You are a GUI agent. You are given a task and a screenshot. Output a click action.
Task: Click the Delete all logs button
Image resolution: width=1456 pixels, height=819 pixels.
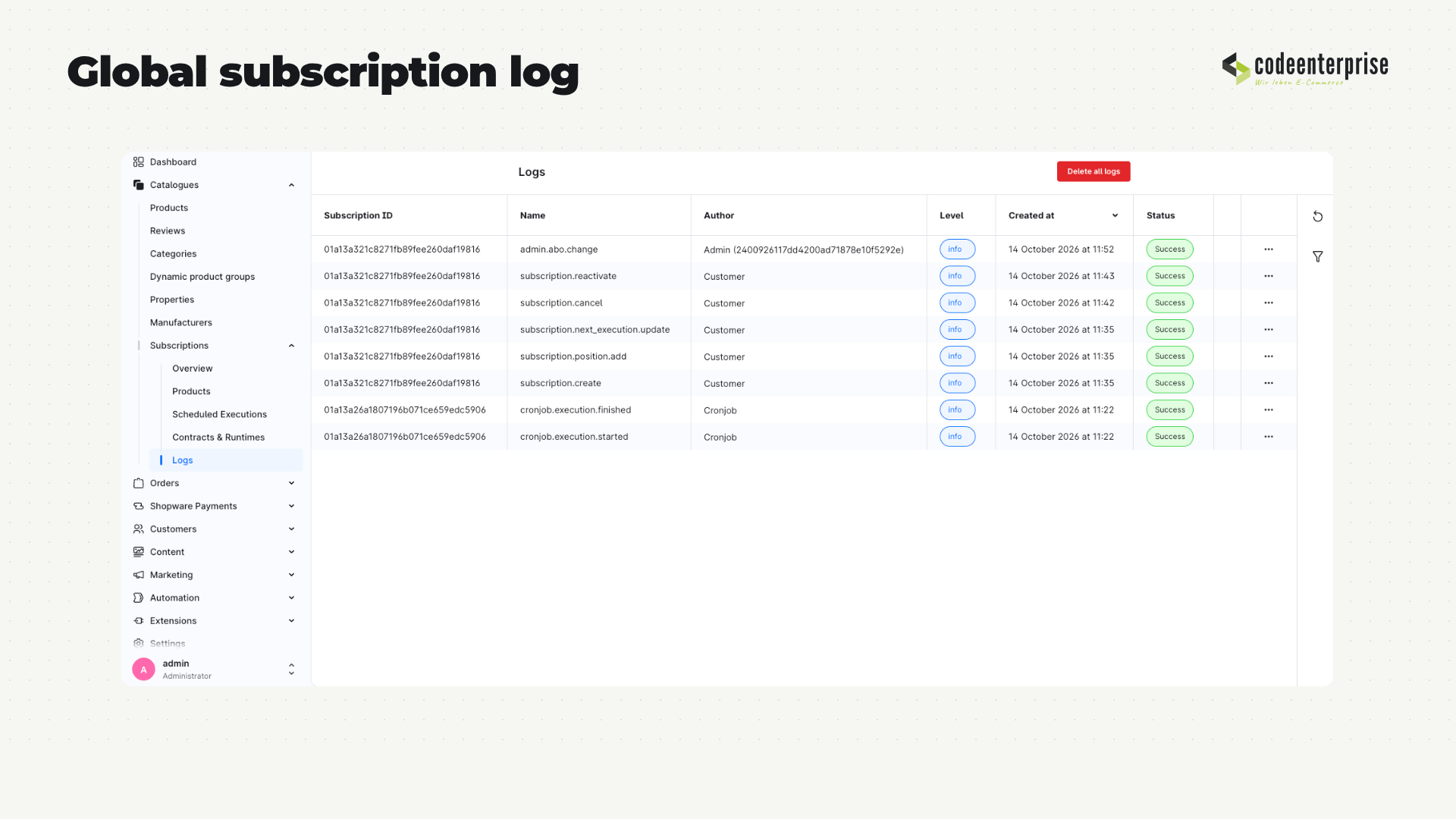pyautogui.click(x=1094, y=171)
